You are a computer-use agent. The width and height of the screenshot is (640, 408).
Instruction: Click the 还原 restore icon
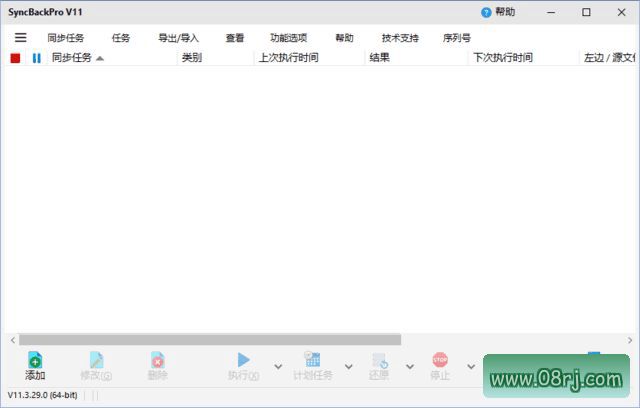(x=380, y=361)
